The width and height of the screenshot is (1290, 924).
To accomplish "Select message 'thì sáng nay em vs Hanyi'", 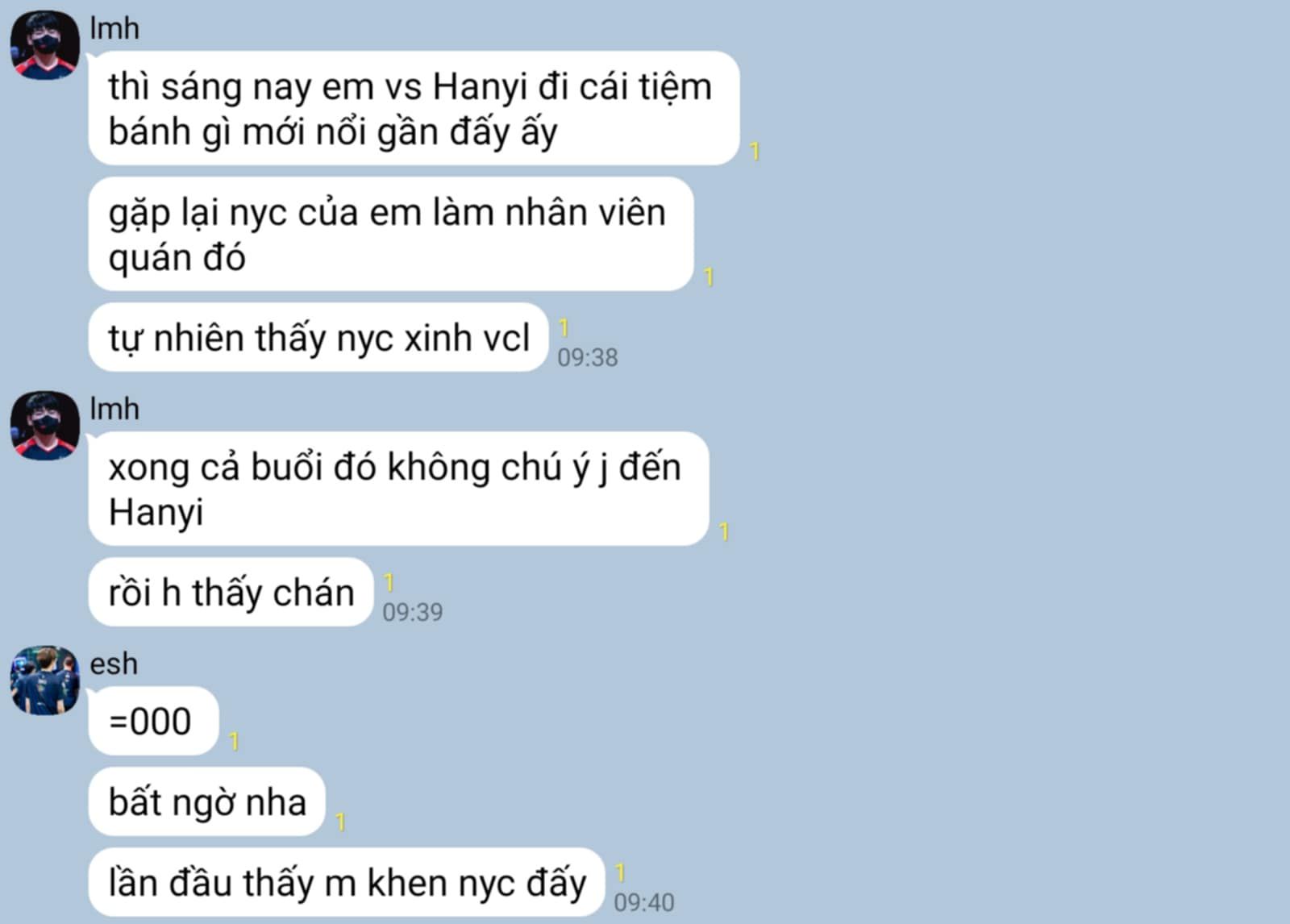I will click(x=414, y=108).
